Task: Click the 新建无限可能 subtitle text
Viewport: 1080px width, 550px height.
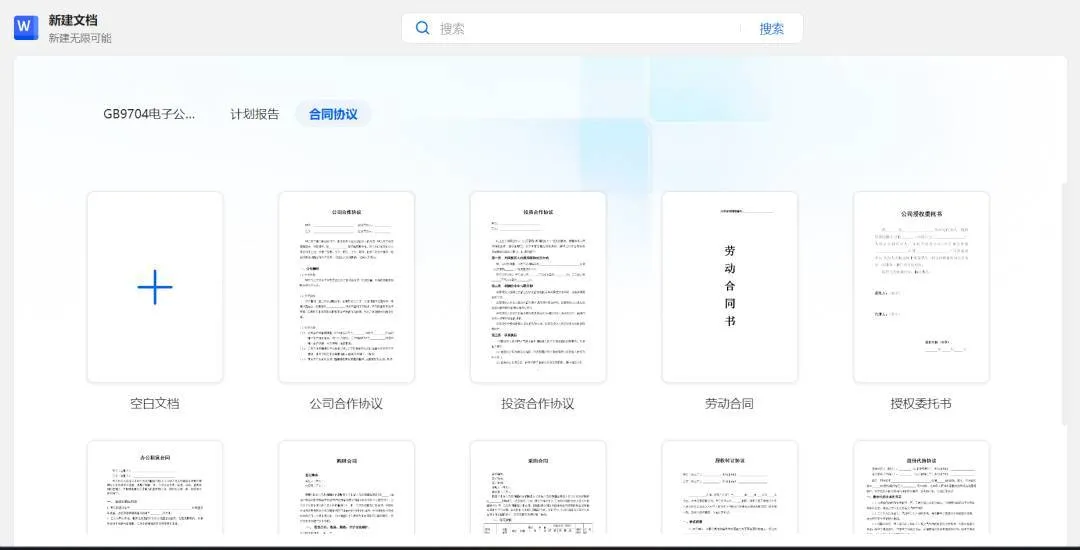Action: coord(80,39)
